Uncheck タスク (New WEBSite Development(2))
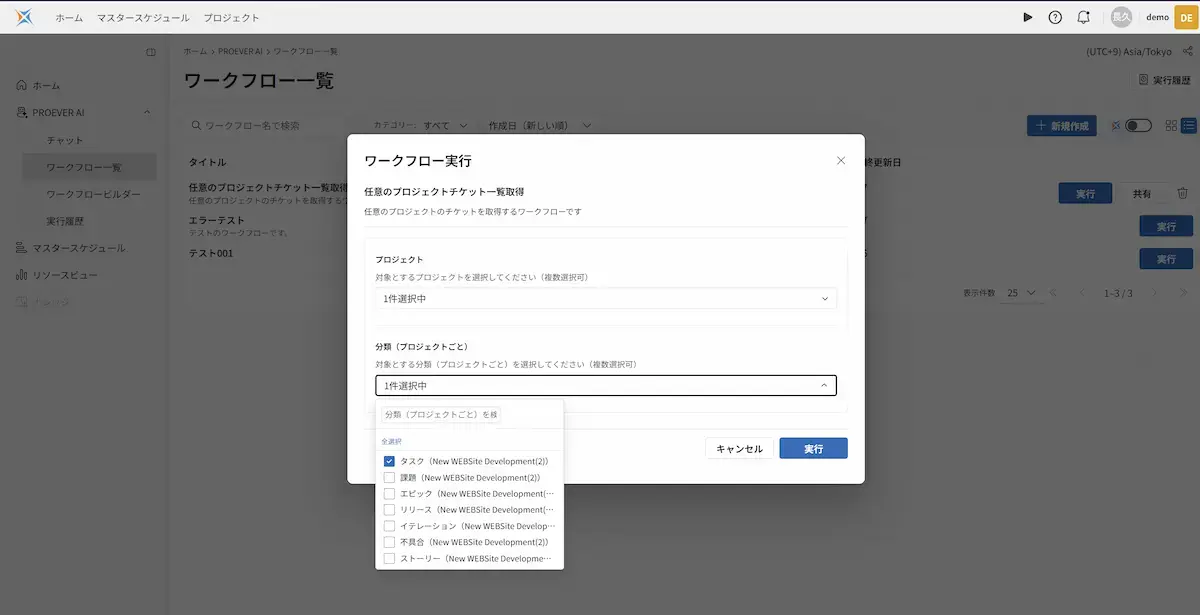The height and width of the screenshot is (615, 1200). pos(389,462)
